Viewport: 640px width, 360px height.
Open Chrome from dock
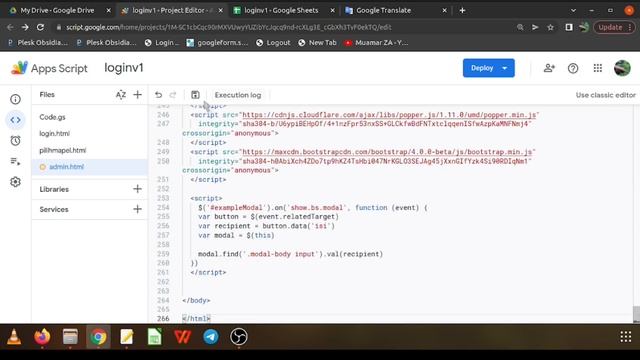pos(98,337)
